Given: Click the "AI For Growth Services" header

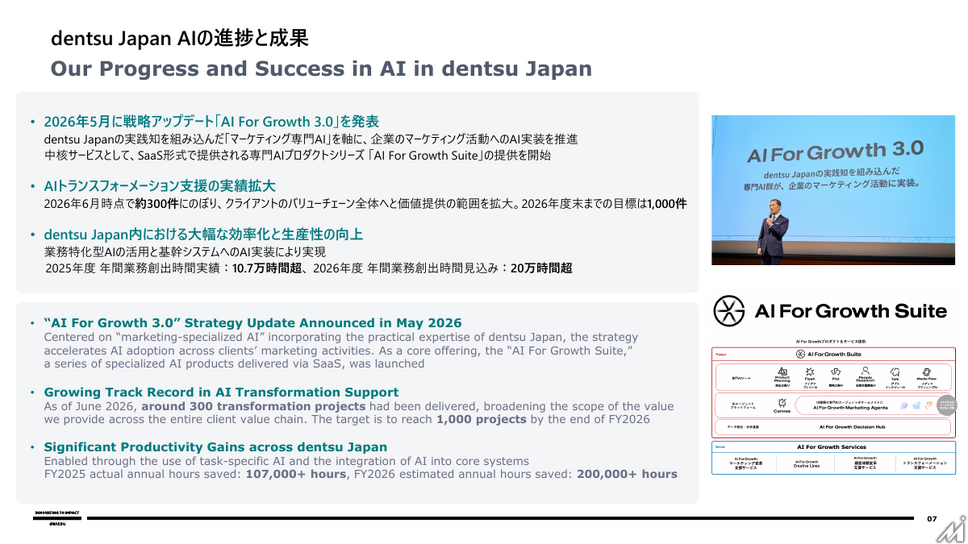Looking at the screenshot, I should pos(832,447).
